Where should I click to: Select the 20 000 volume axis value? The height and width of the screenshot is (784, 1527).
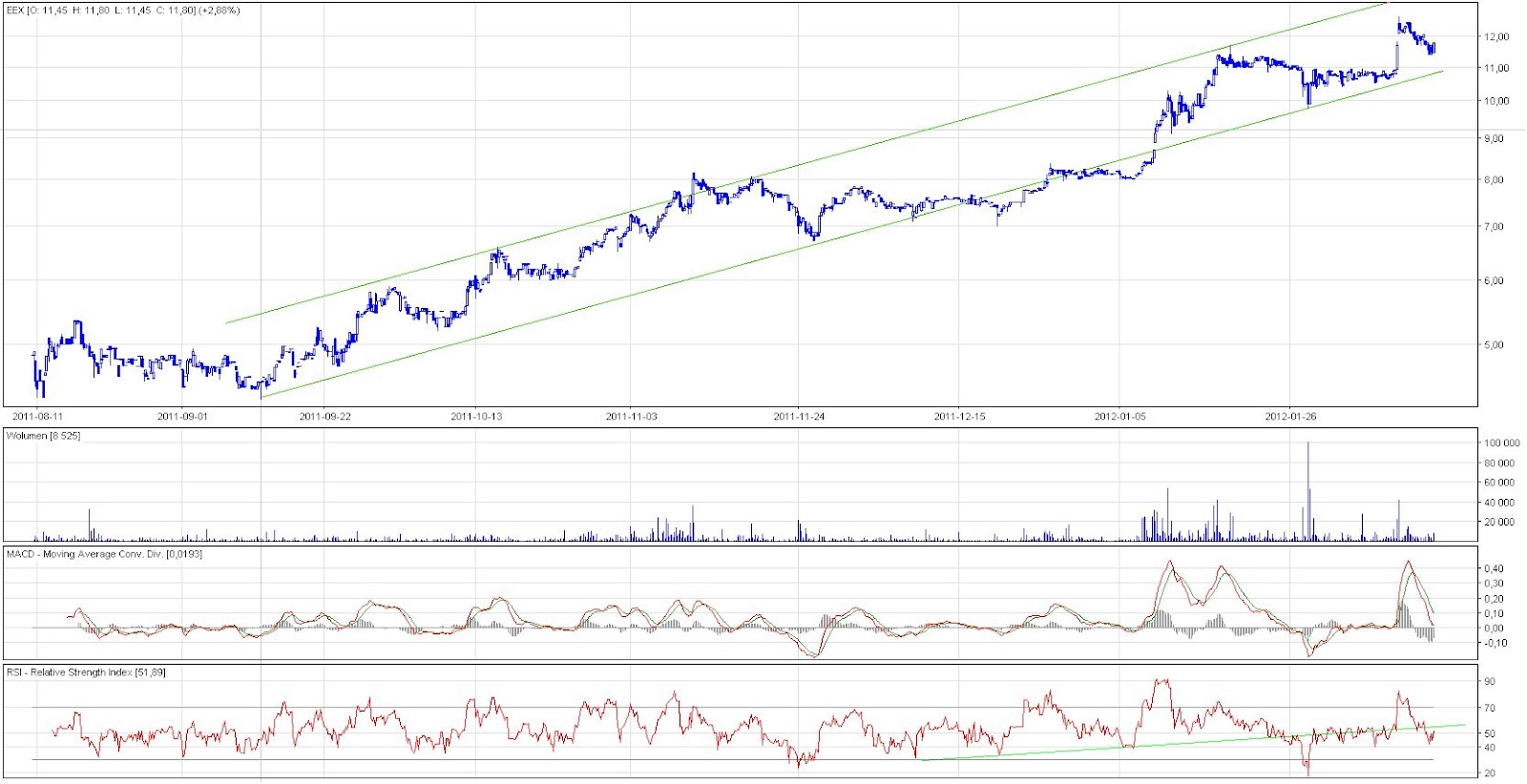(1499, 523)
